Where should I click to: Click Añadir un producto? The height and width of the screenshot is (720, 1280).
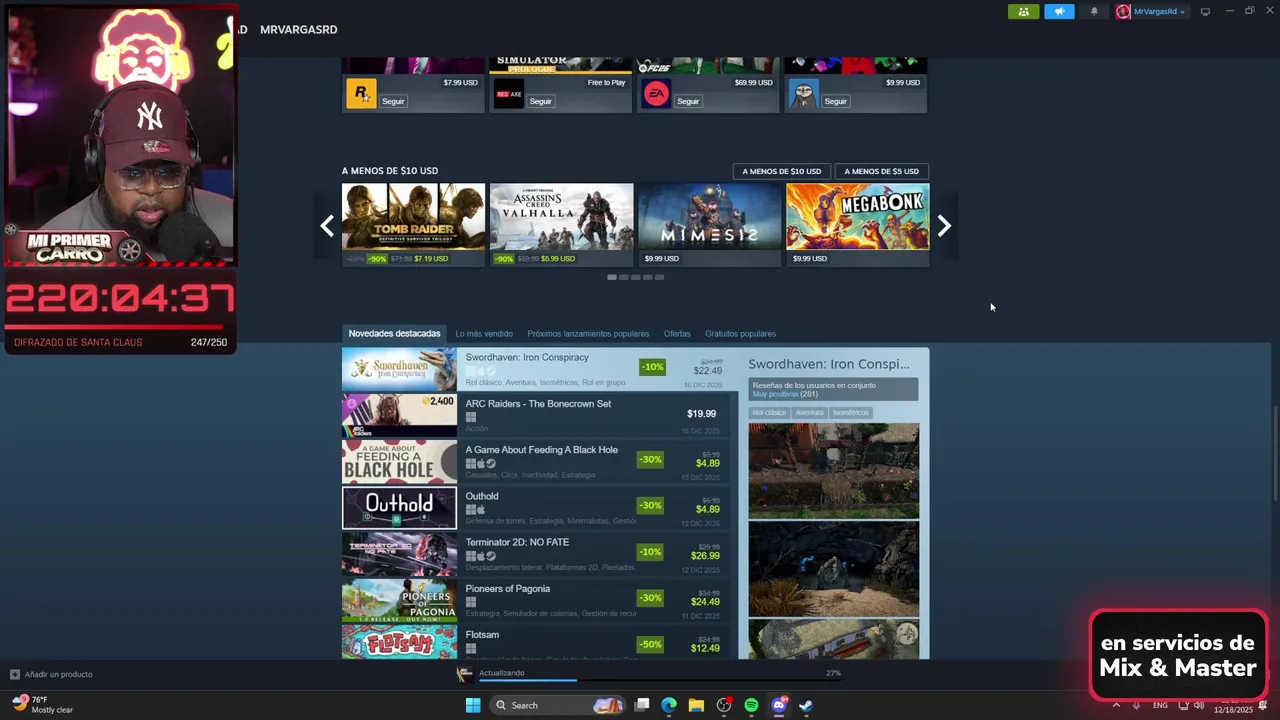(51, 674)
